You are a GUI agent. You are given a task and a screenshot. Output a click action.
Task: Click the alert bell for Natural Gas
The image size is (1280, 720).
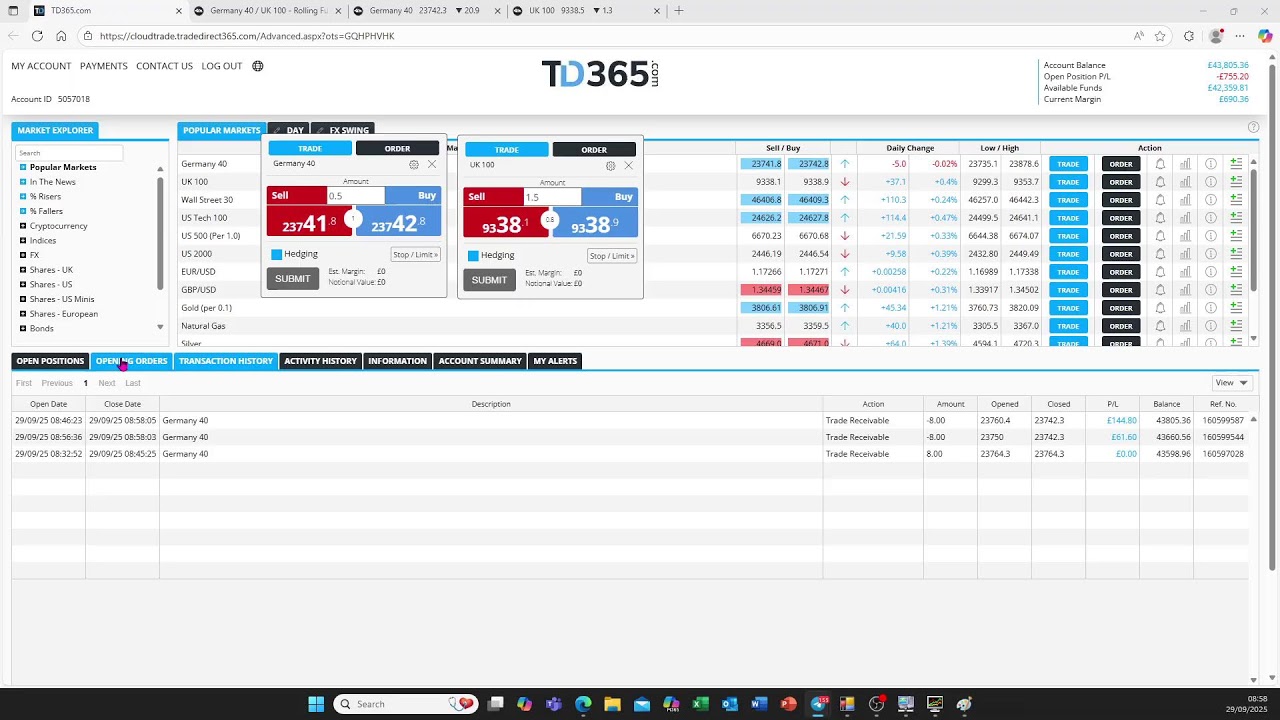coord(1160,326)
